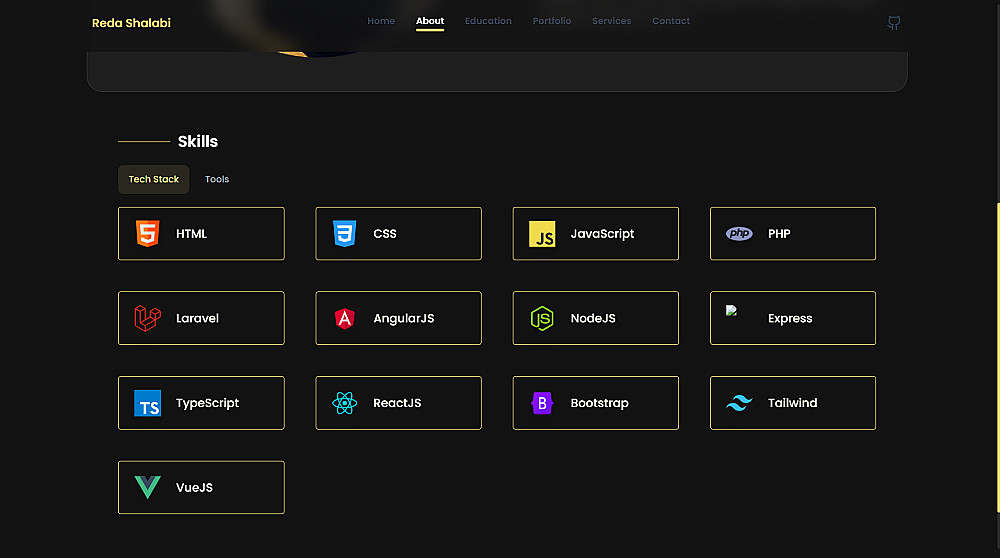Go to Home in navigation
This screenshot has height=558, width=1000.
tap(381, 21)
